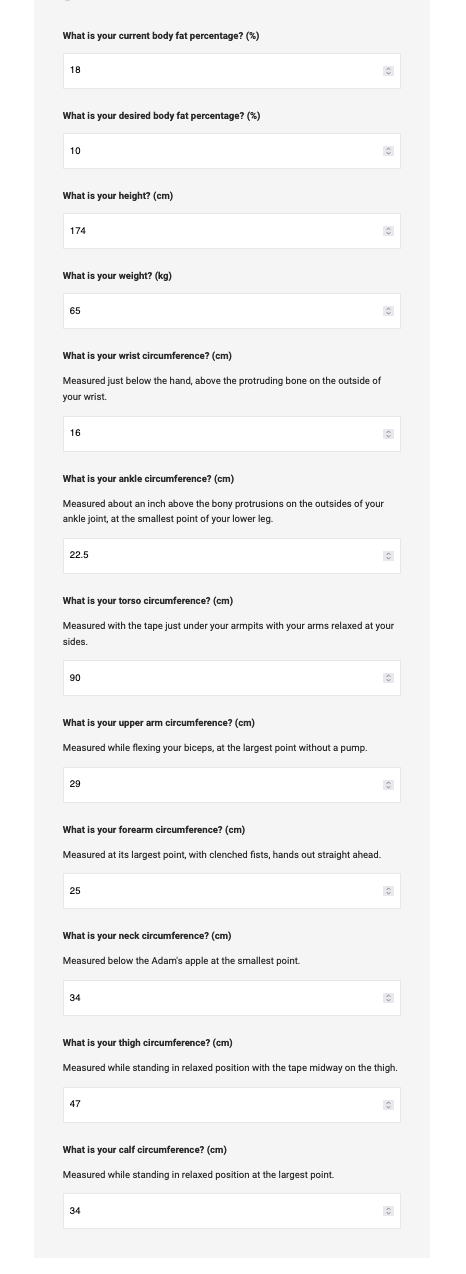Select the desired body fat percentage input

231,151
